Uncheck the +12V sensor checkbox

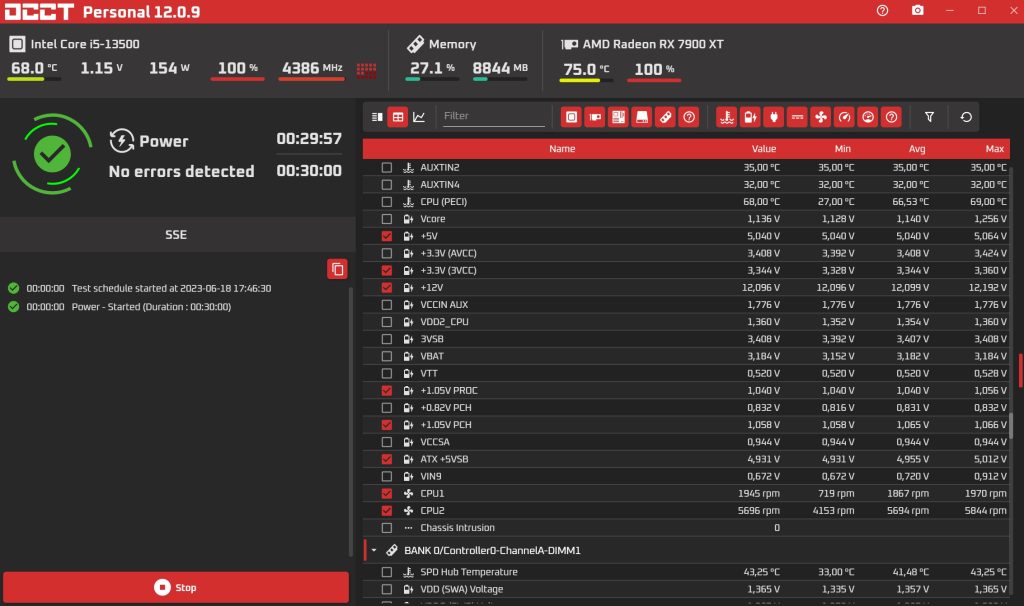(387, 287)
